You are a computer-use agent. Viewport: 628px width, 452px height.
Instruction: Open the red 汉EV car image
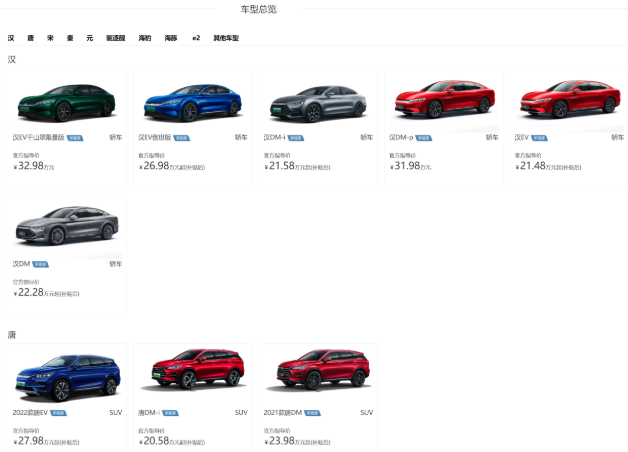click(570, 99)
